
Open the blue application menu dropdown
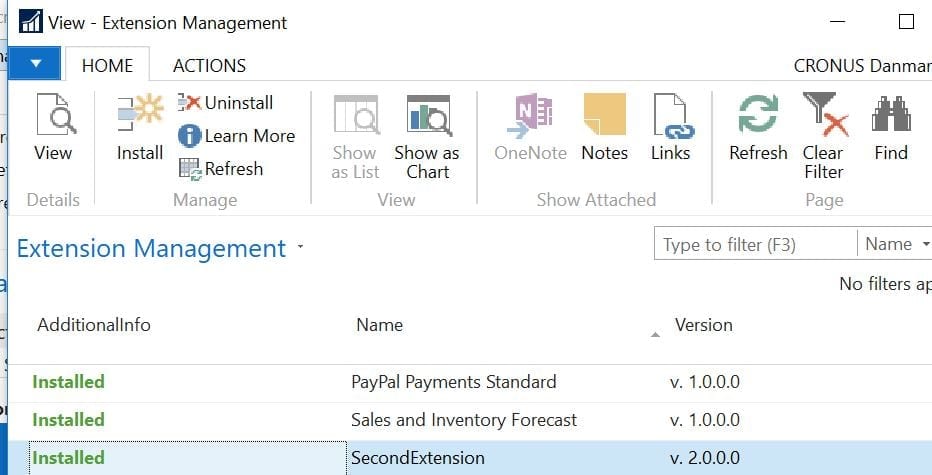tap(36, 63)
